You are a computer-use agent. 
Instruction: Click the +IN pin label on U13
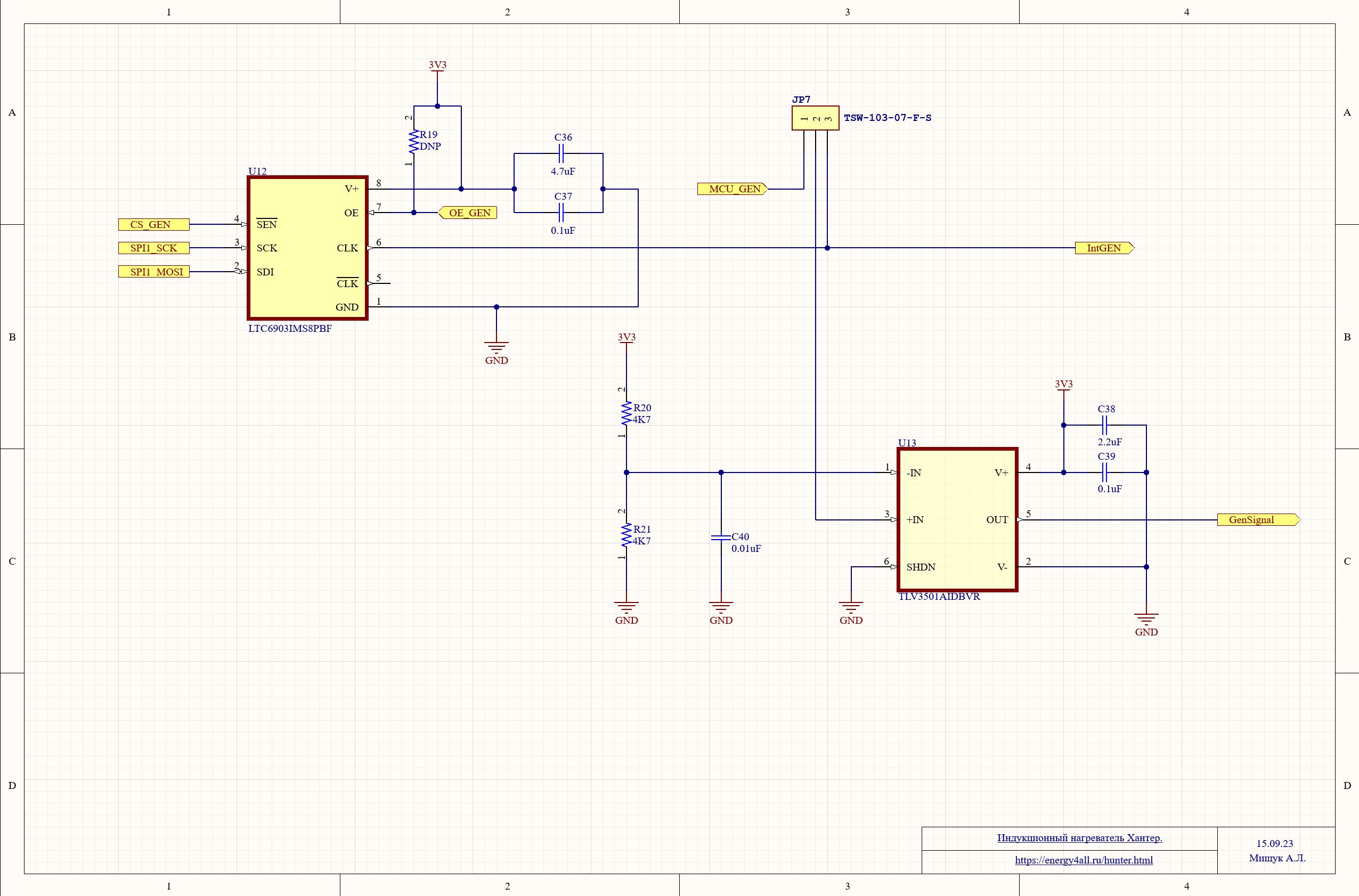click(915, 519)
